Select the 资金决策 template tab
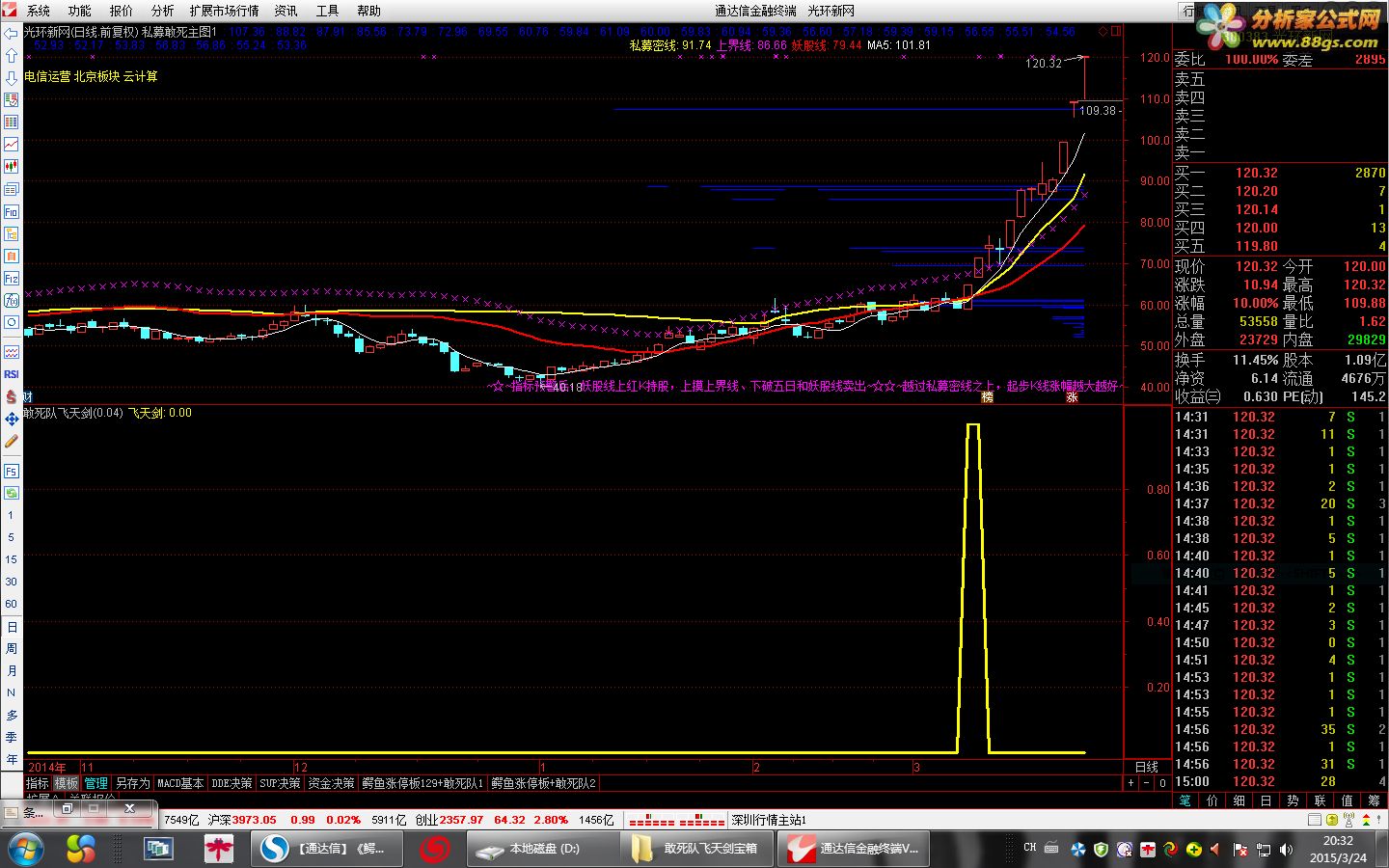This screenshot has height=868, width=1389. click(331, 784)
